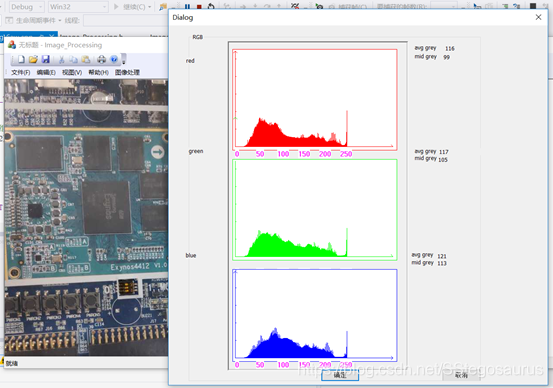Screen dimensions: 553x388
Task: Open the 视图(V) menu
Action: pos(72,72)
